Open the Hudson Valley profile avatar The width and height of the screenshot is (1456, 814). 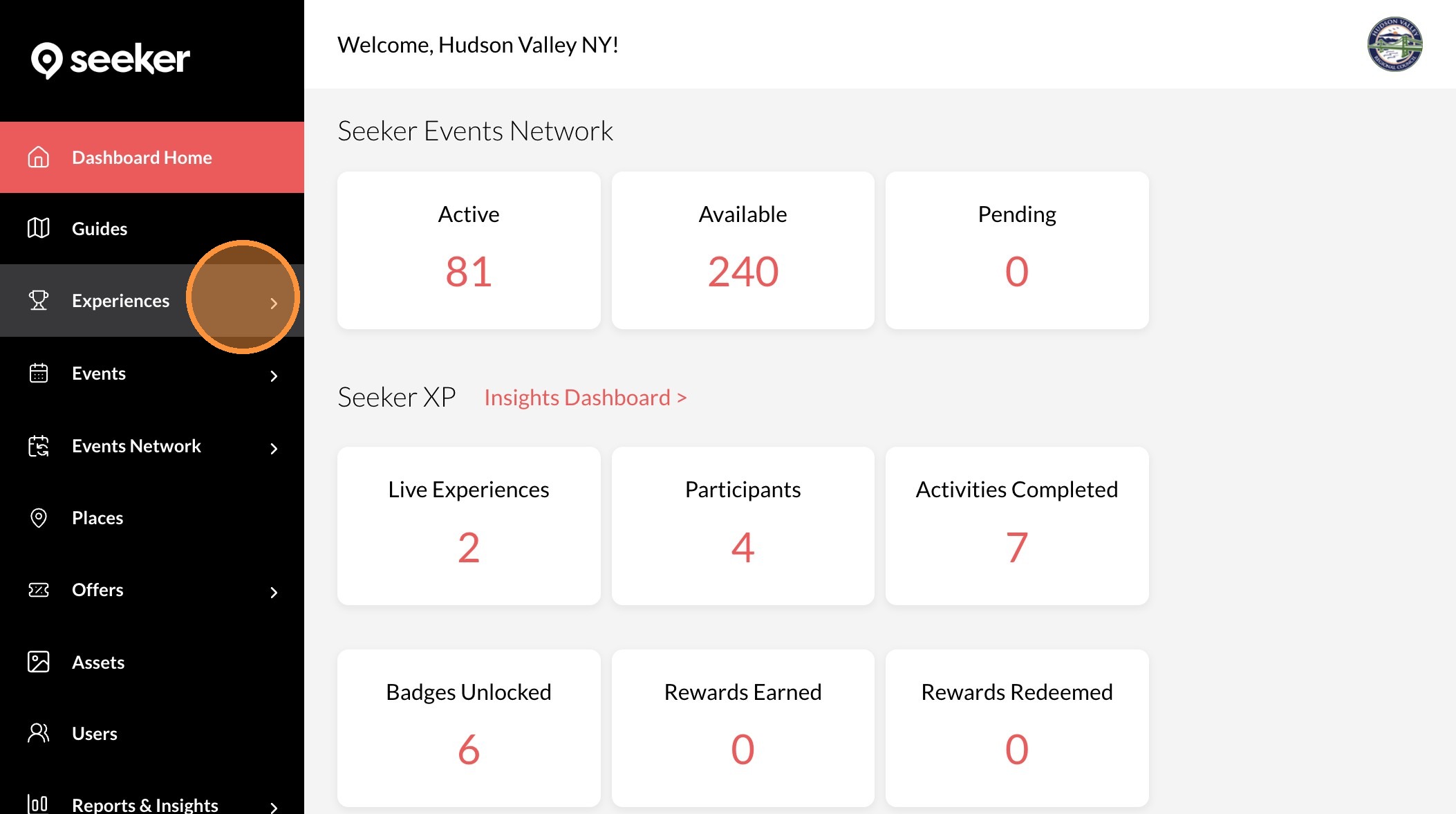pos(1394,44)
